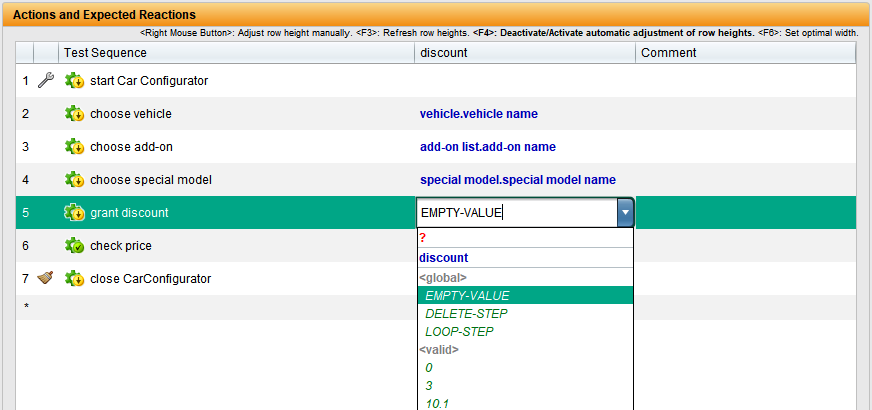Click the gear icon beside start Car Configurator
This screenshot has width=872, height=410.
click(x=74, y=81)
